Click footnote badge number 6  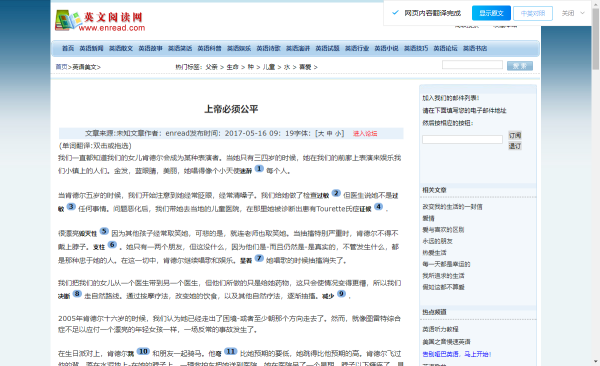click(x=112, y=244)
